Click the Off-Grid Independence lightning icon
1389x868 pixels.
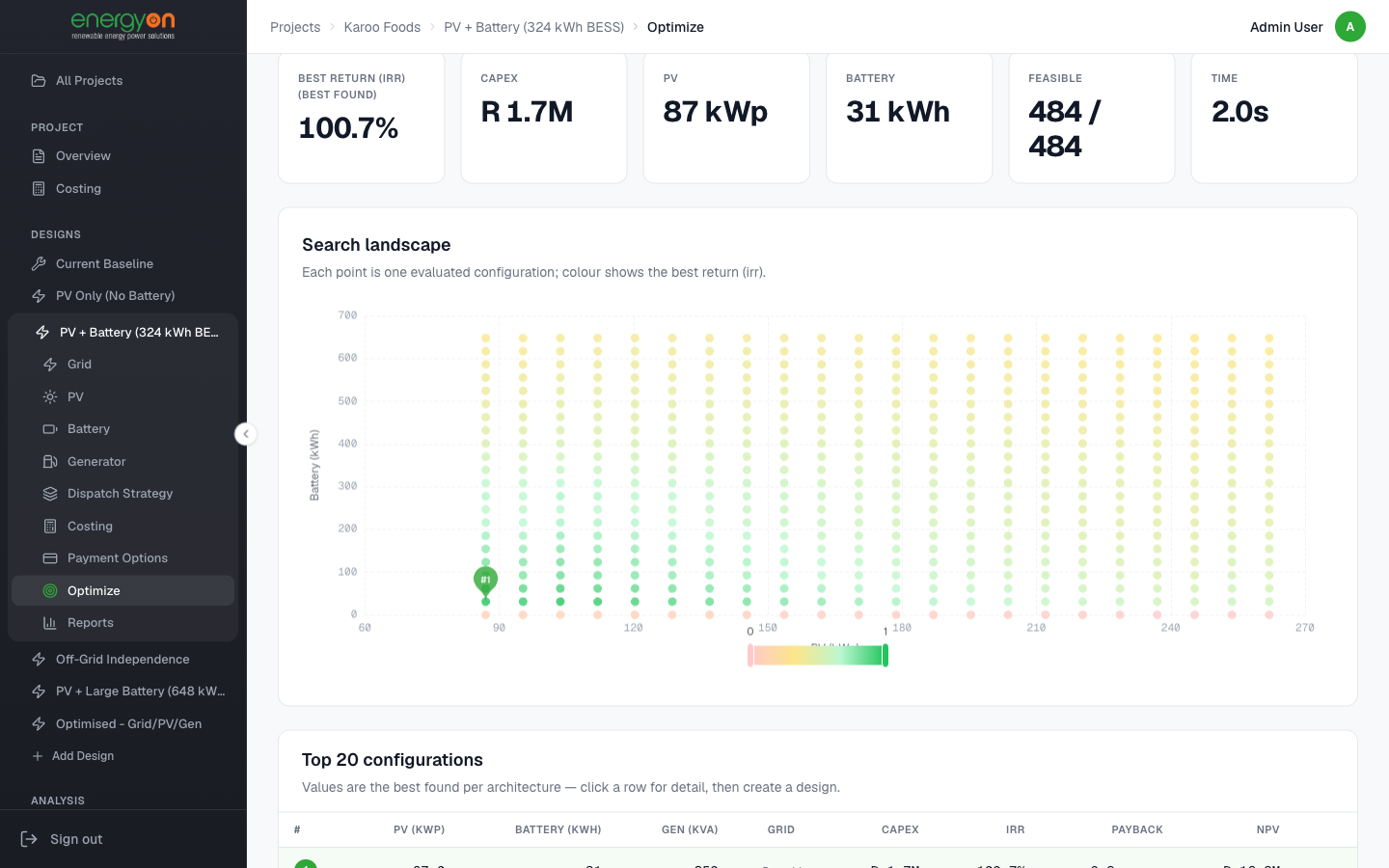pos(39,660)
